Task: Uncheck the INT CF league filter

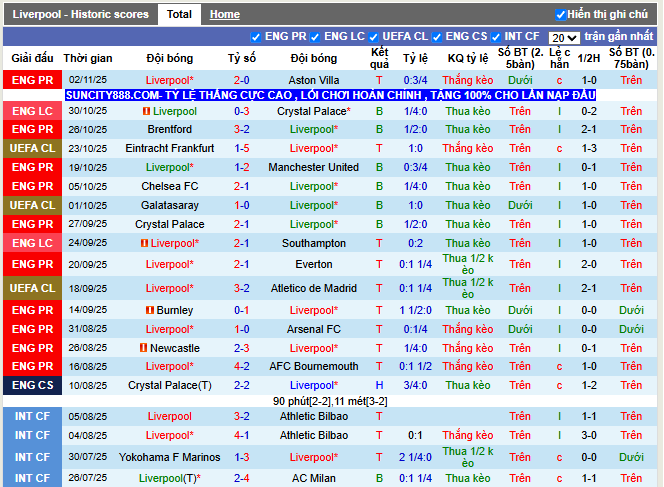Action: coord(496,37)
